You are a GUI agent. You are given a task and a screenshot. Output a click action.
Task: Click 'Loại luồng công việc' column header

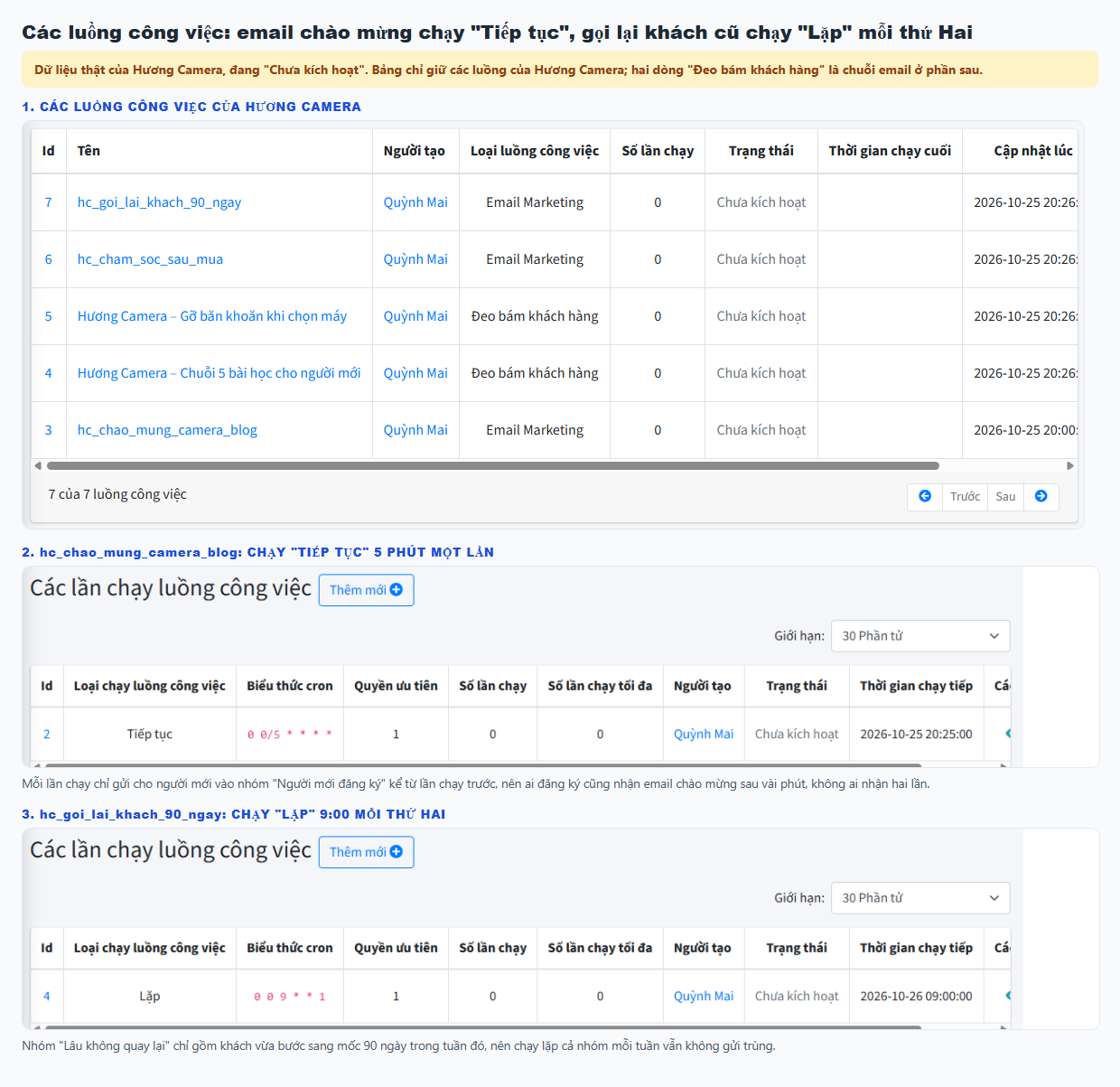click(535, 151)
